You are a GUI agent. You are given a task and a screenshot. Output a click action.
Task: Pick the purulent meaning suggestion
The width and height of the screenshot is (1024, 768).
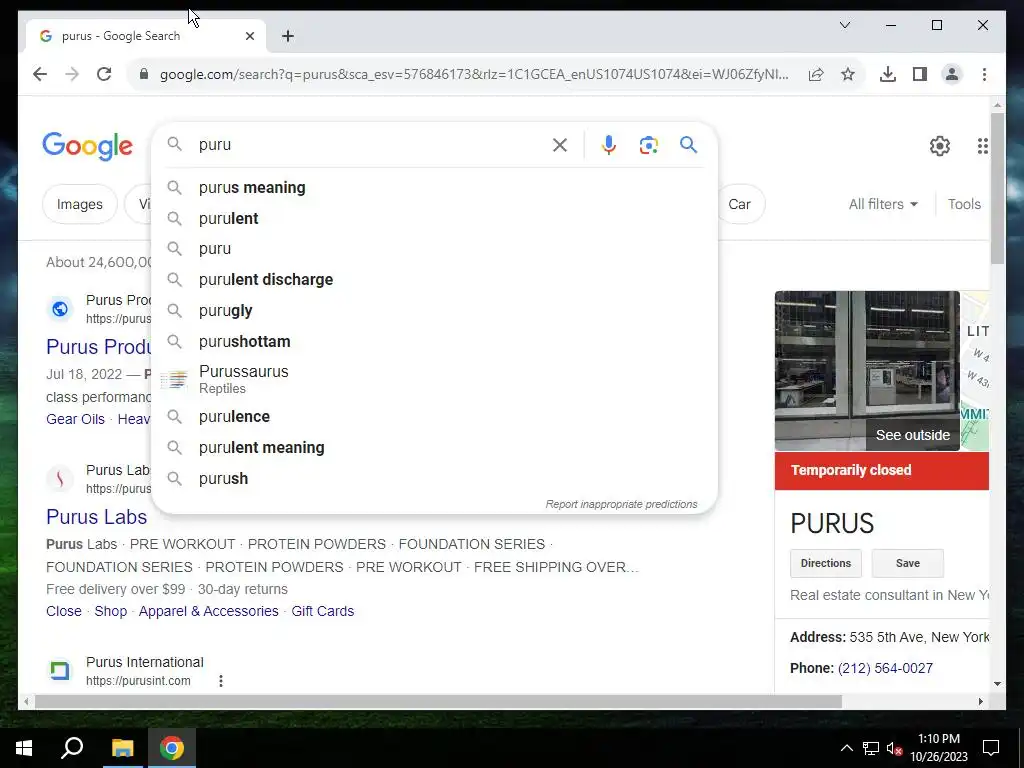coord(434,447)
